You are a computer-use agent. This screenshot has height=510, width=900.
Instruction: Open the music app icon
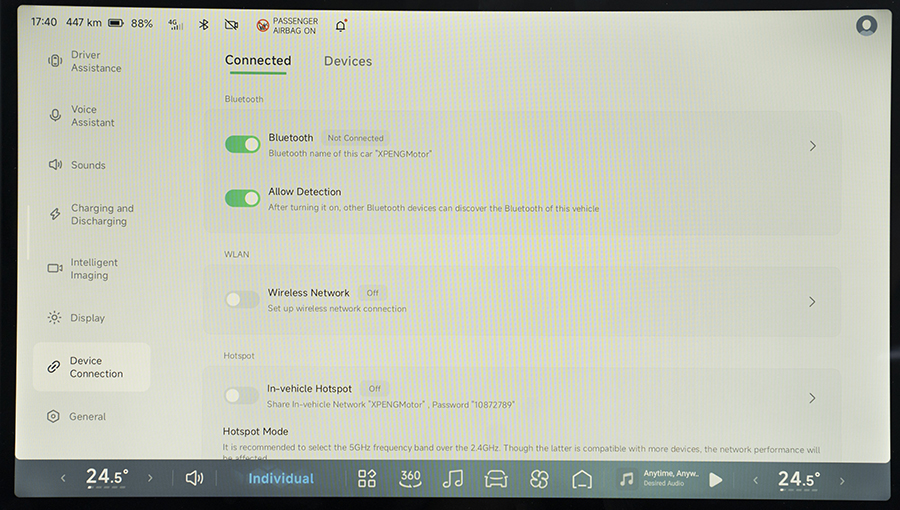click(453, 479)
